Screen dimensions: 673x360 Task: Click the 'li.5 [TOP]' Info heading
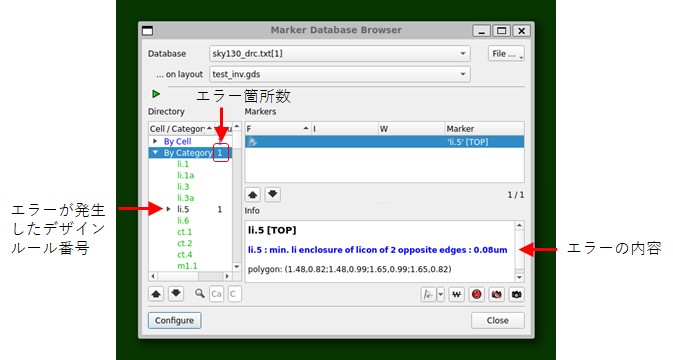coord(272,230)
